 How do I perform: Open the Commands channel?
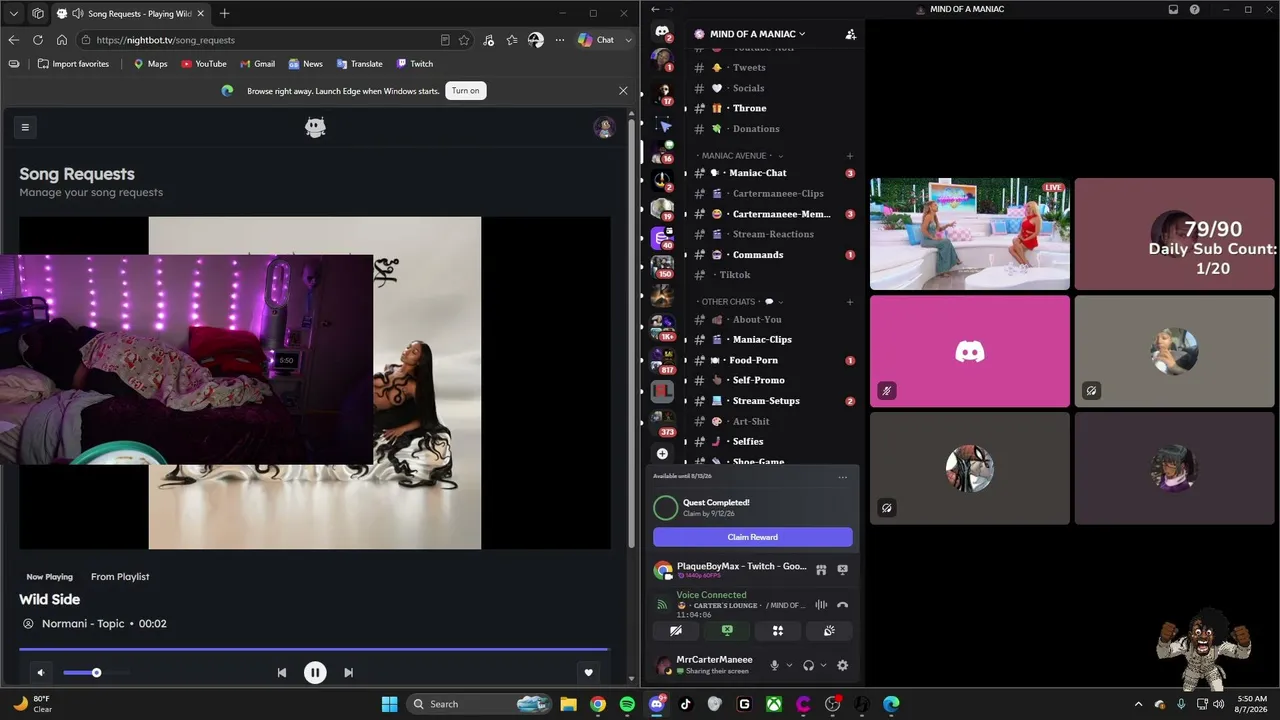[774, 255]
